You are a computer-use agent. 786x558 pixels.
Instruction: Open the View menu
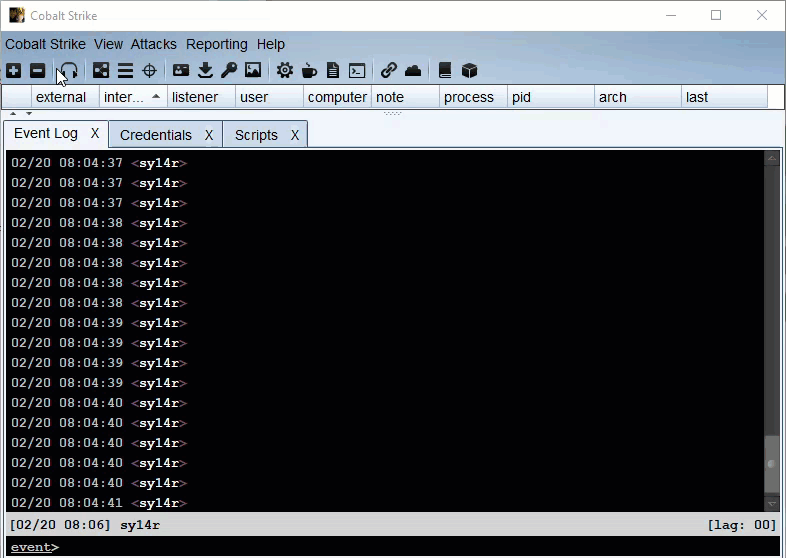108,44
